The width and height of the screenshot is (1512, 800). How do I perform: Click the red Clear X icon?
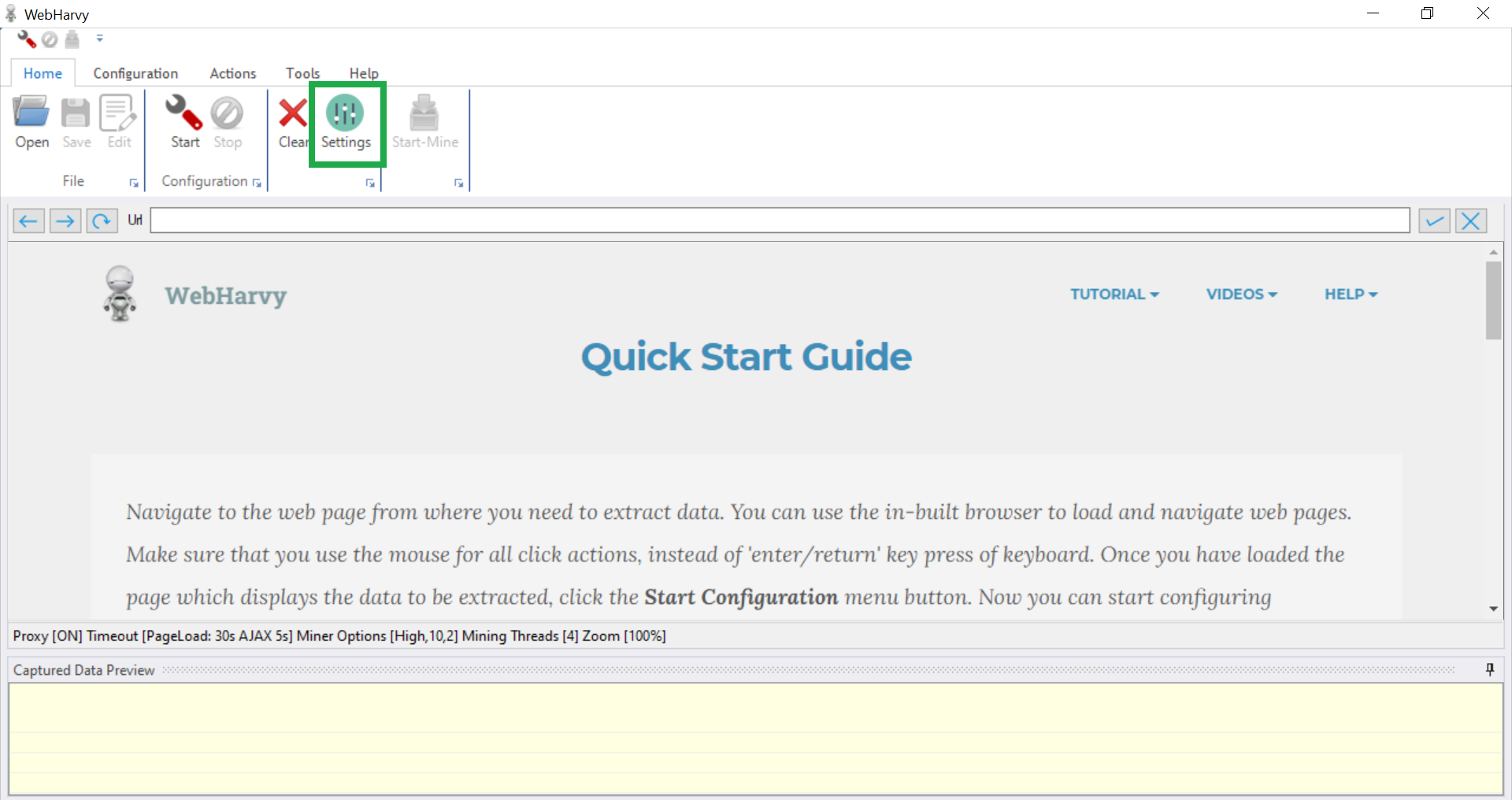click(x=292, y=114)
